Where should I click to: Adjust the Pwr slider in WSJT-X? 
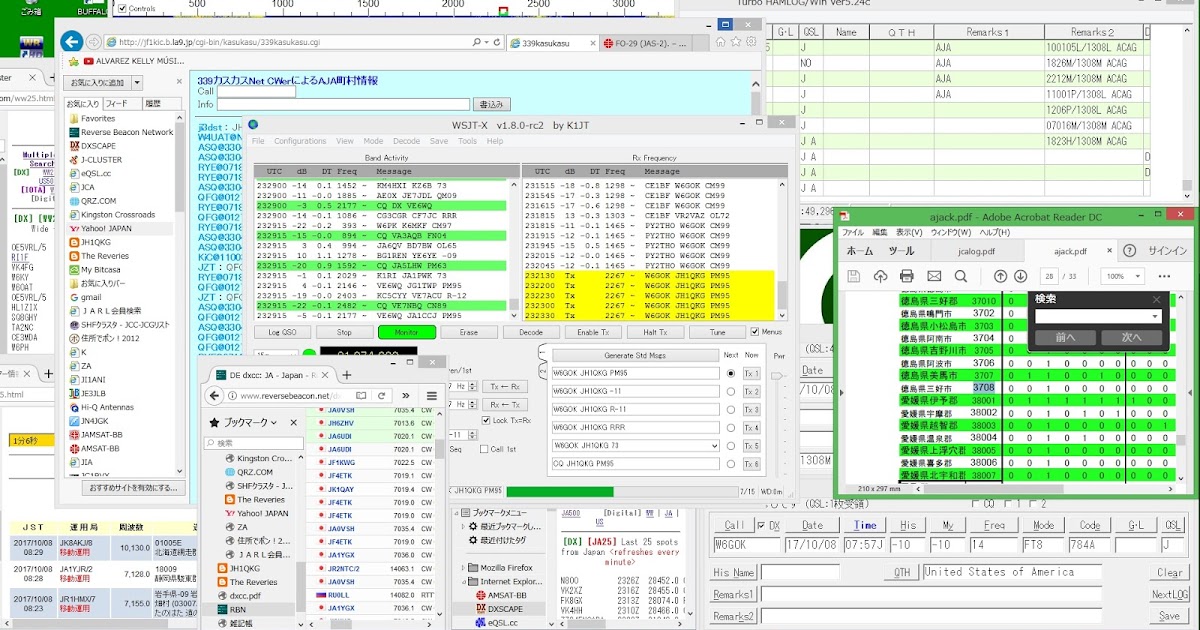pyautogui.click(x=777, y=376)
